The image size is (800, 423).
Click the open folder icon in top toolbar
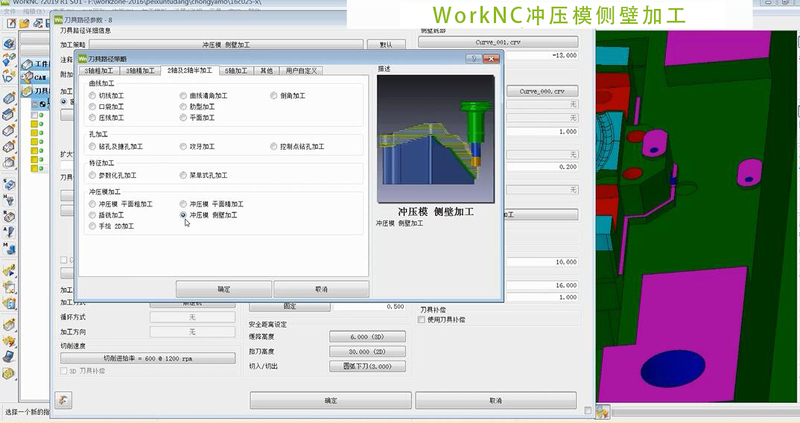click(24, 23)
